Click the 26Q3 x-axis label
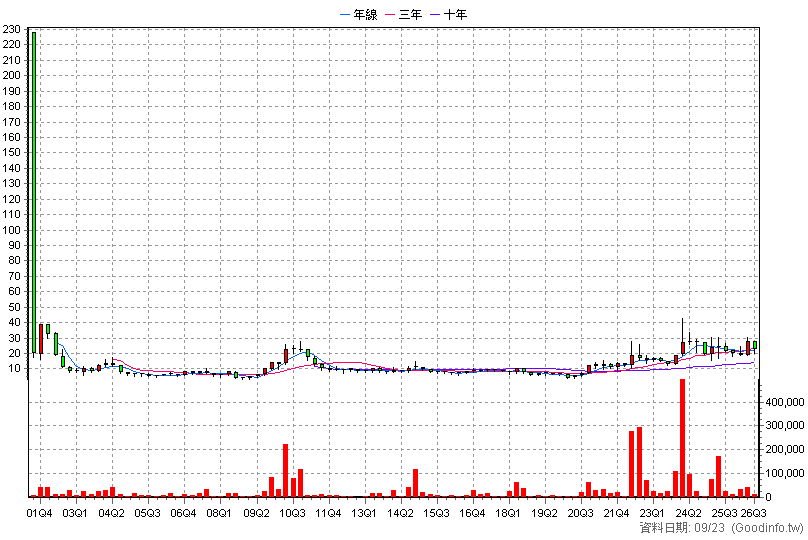 click(x=753, y=513)
